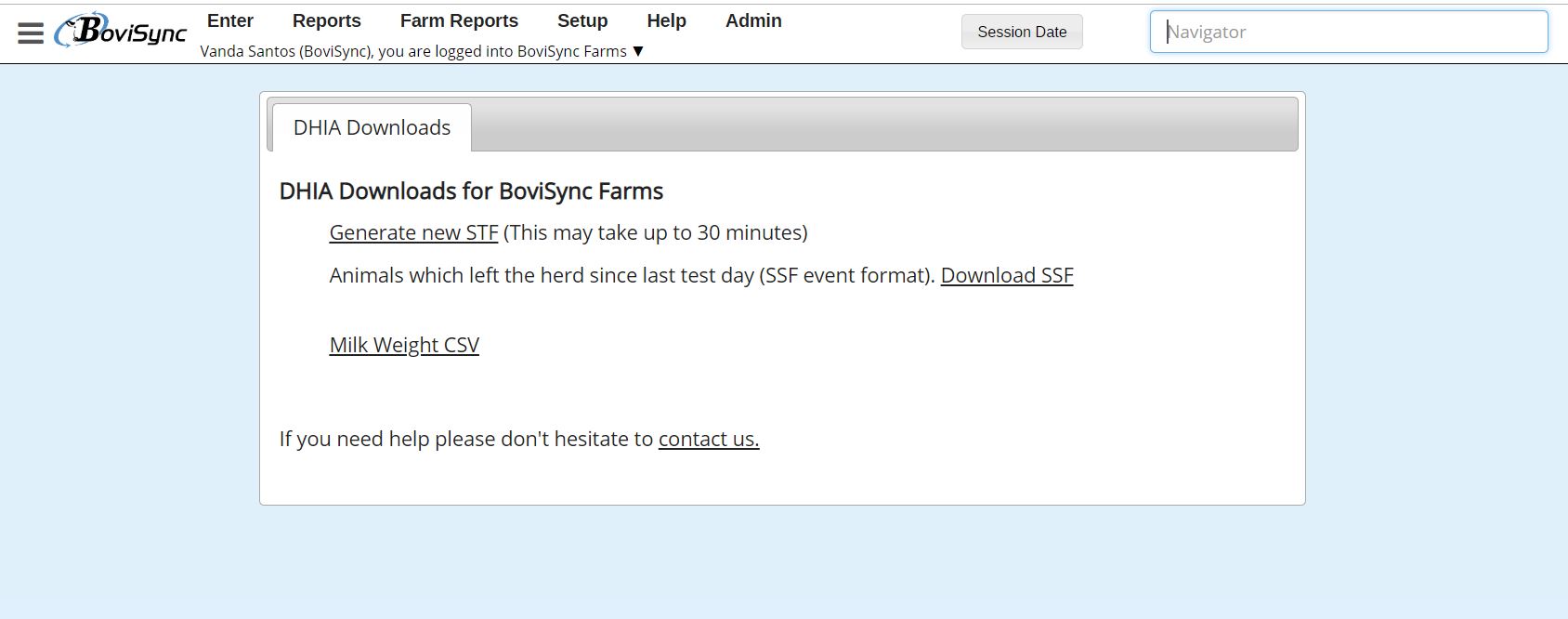Click the BoviSync logo
The image size is (1568, 619).
point(121,31)
